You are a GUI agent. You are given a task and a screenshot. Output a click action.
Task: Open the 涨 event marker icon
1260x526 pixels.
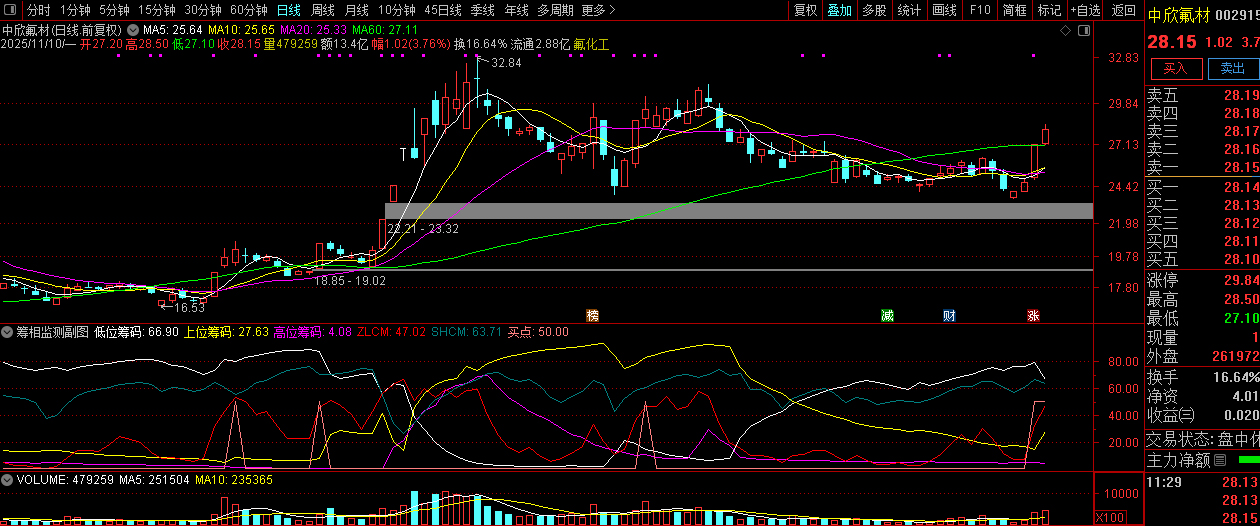click(x=1033, y=315)
